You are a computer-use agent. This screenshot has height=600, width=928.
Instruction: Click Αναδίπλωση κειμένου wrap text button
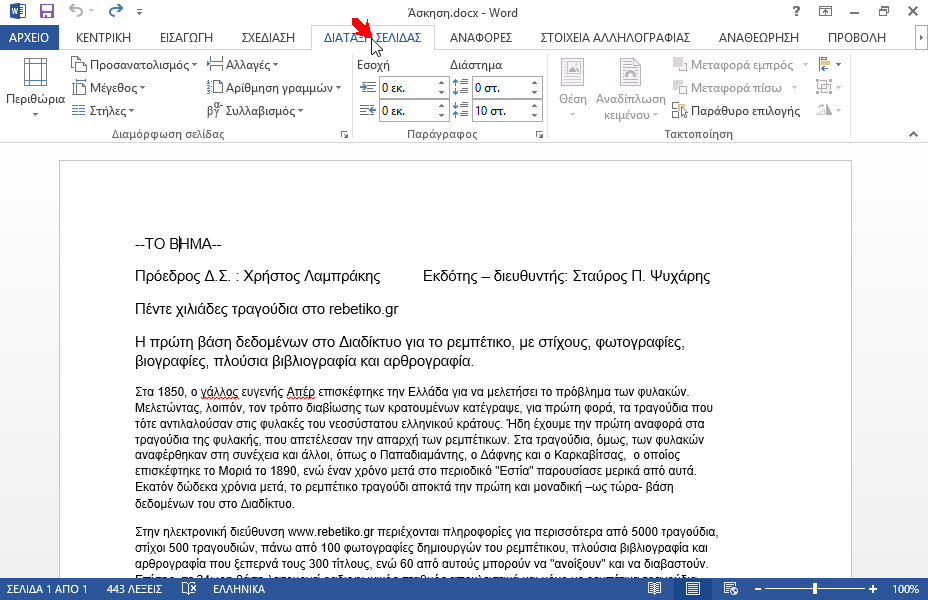coord(630,88)
